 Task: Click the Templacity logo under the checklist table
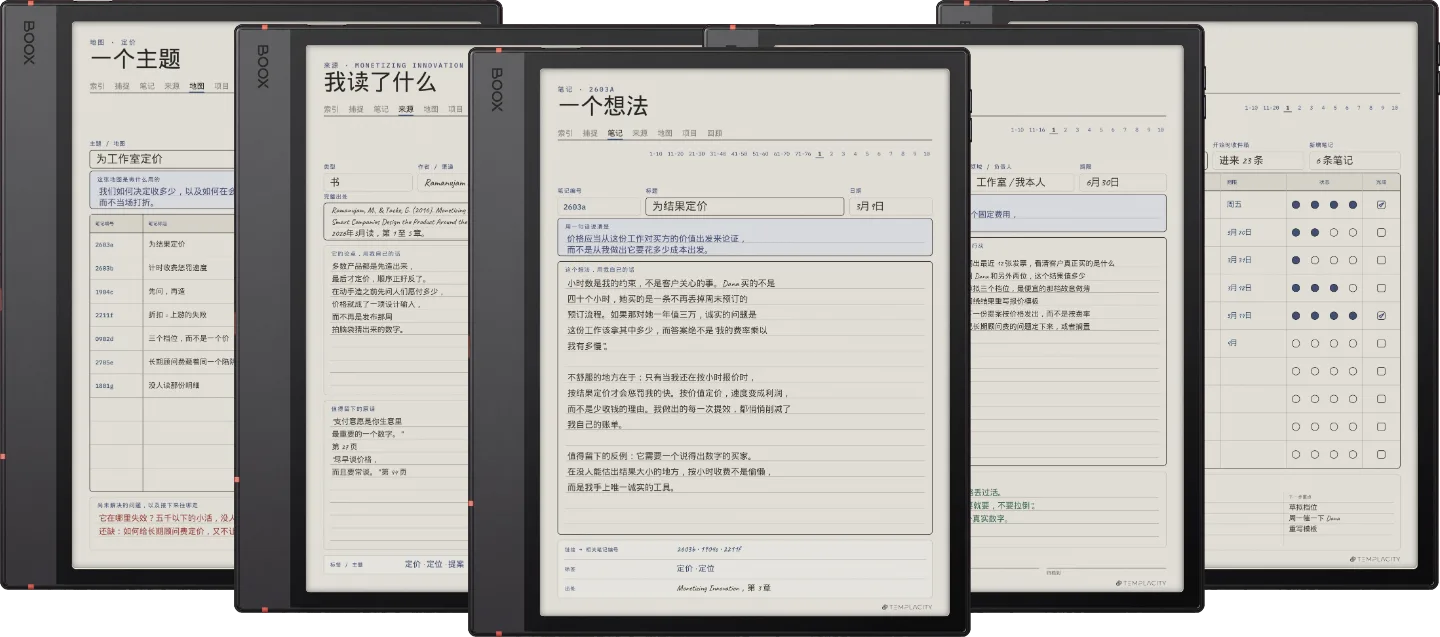click(1375, 559)
